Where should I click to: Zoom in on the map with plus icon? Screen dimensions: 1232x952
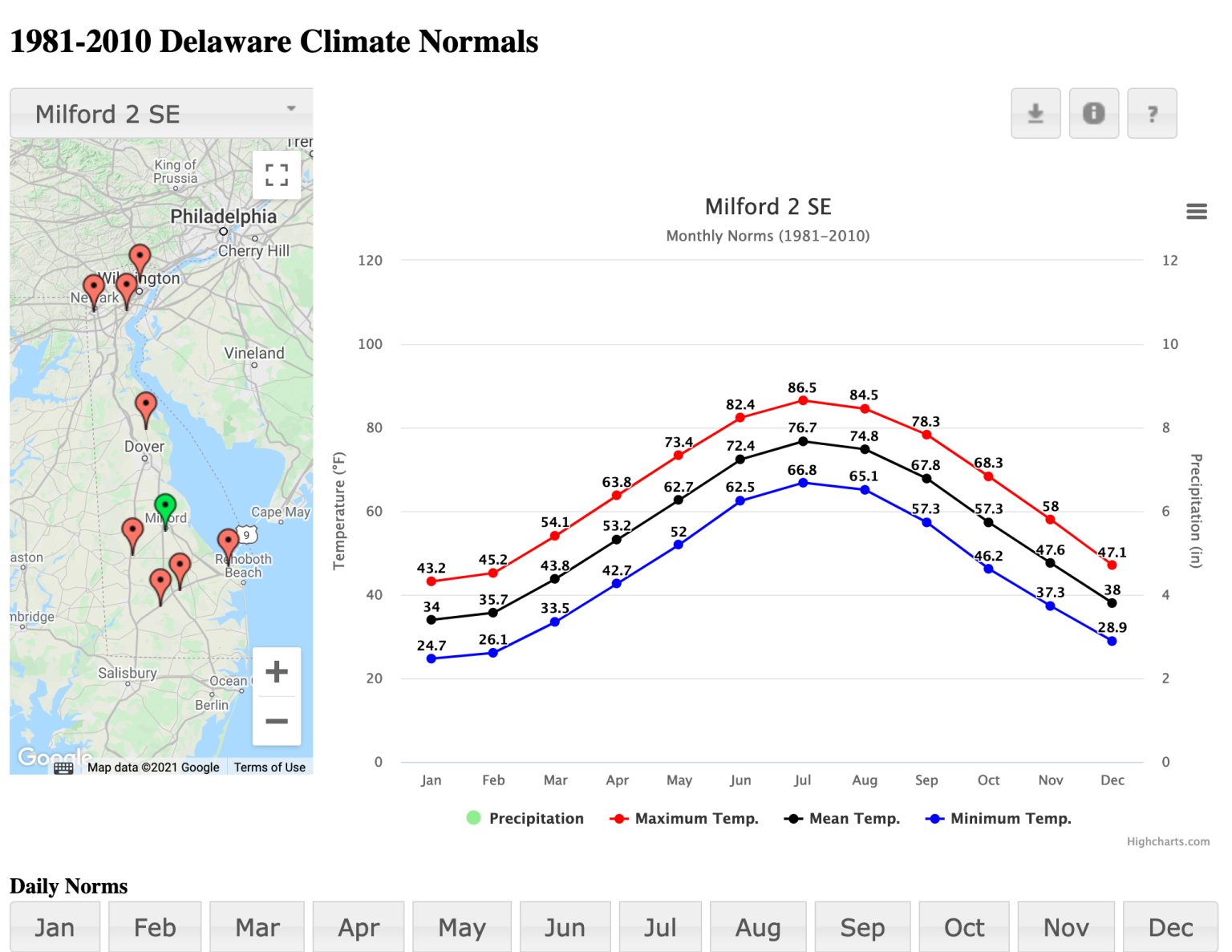click(x=277, y=671)
